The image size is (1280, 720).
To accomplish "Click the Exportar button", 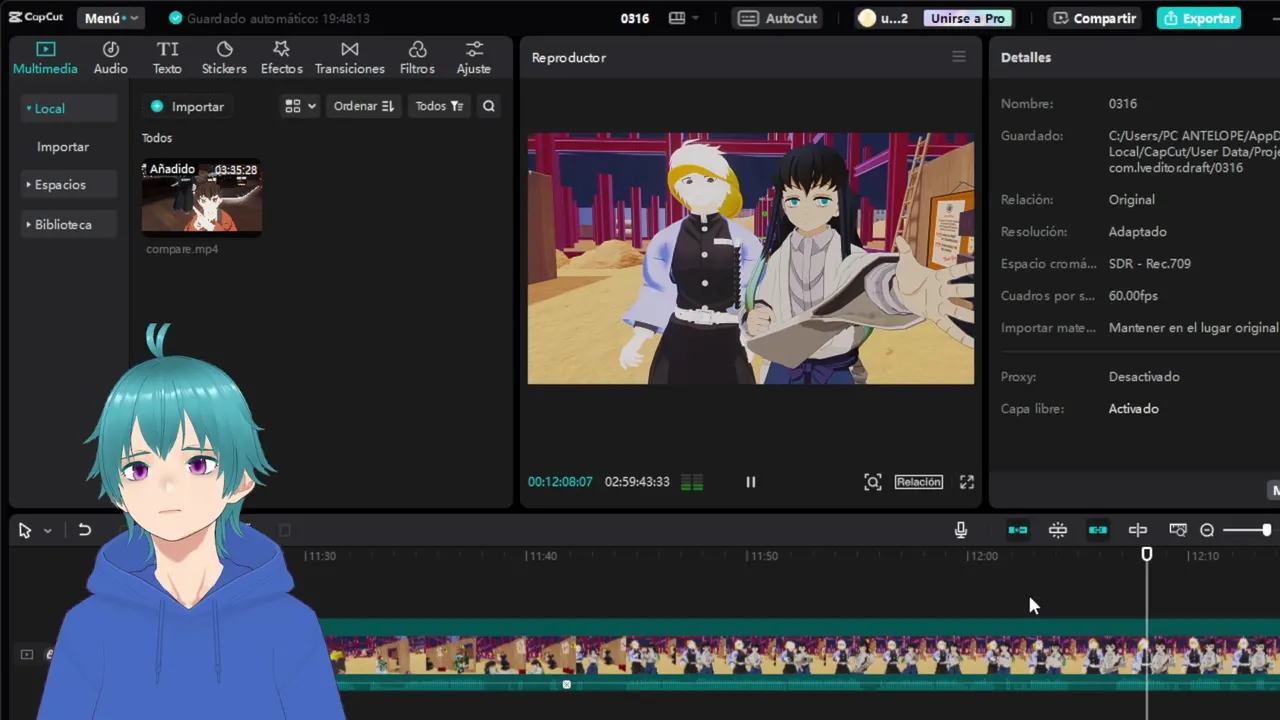I will (x=1199, y=18).
